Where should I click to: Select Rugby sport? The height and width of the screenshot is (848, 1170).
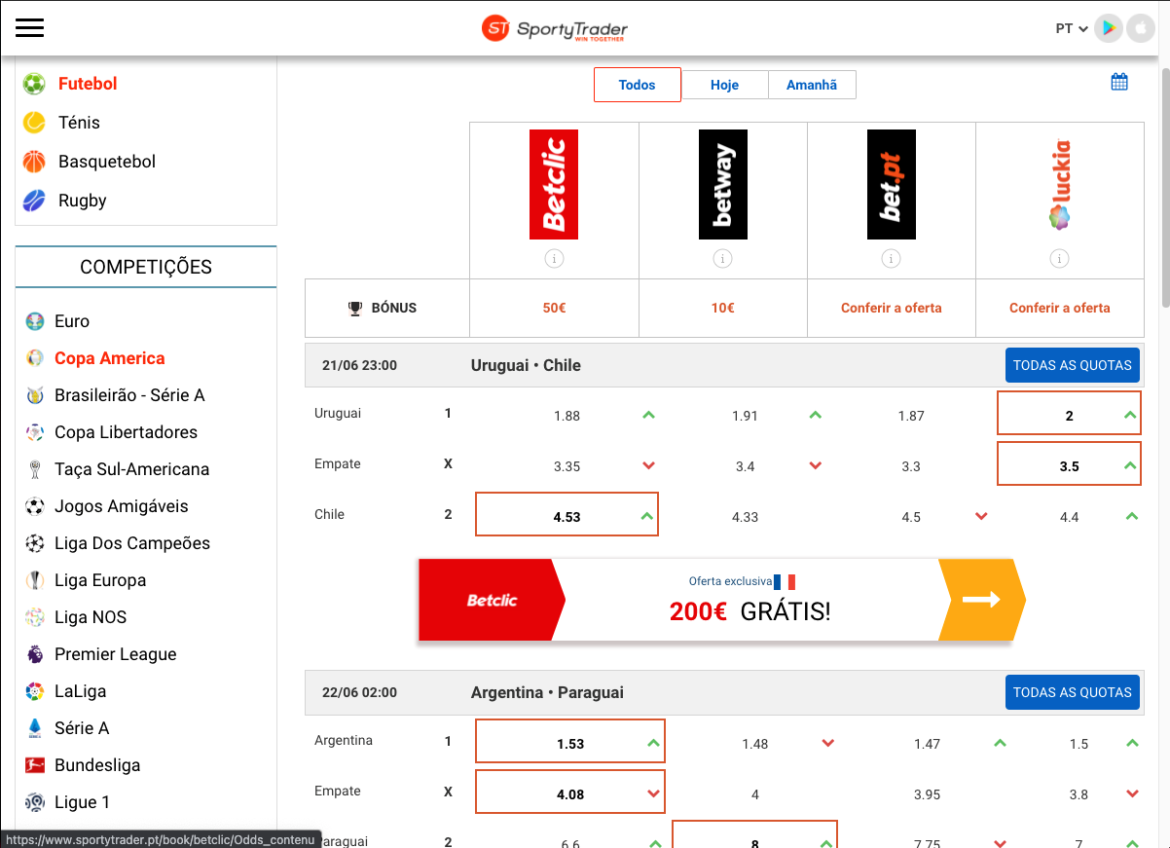[82, 200]
